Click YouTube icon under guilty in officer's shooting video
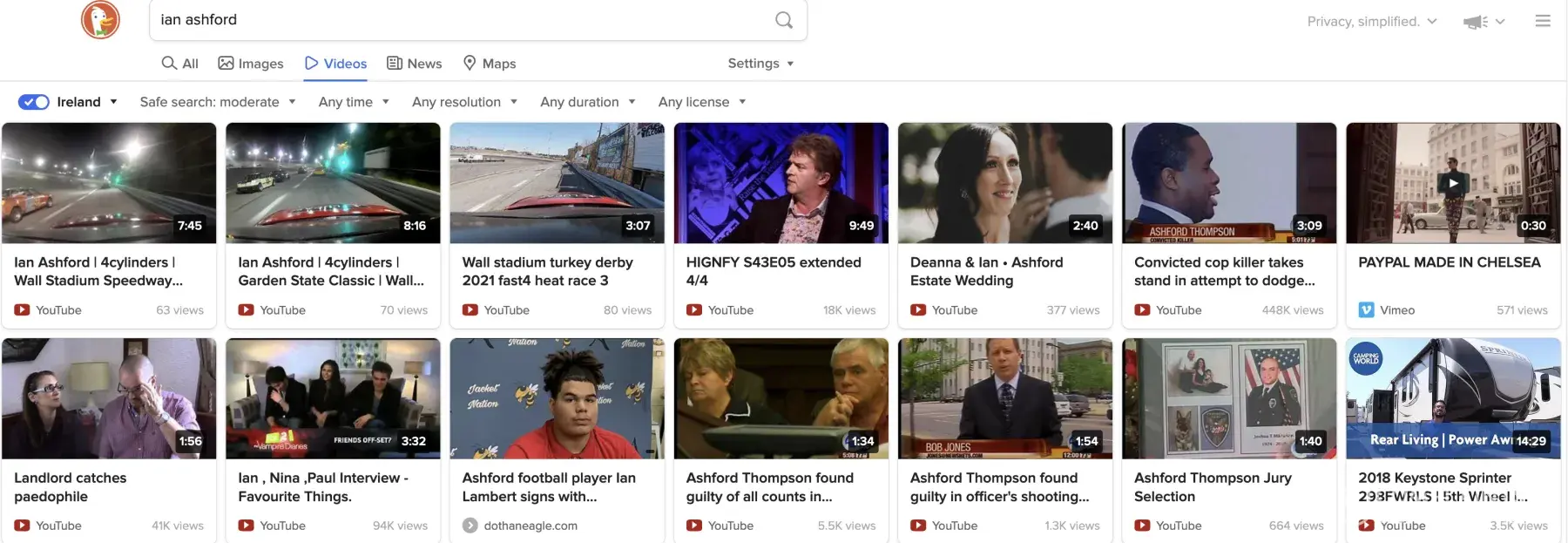Viewport: 1568px width, 543px height. pos(918,526)
